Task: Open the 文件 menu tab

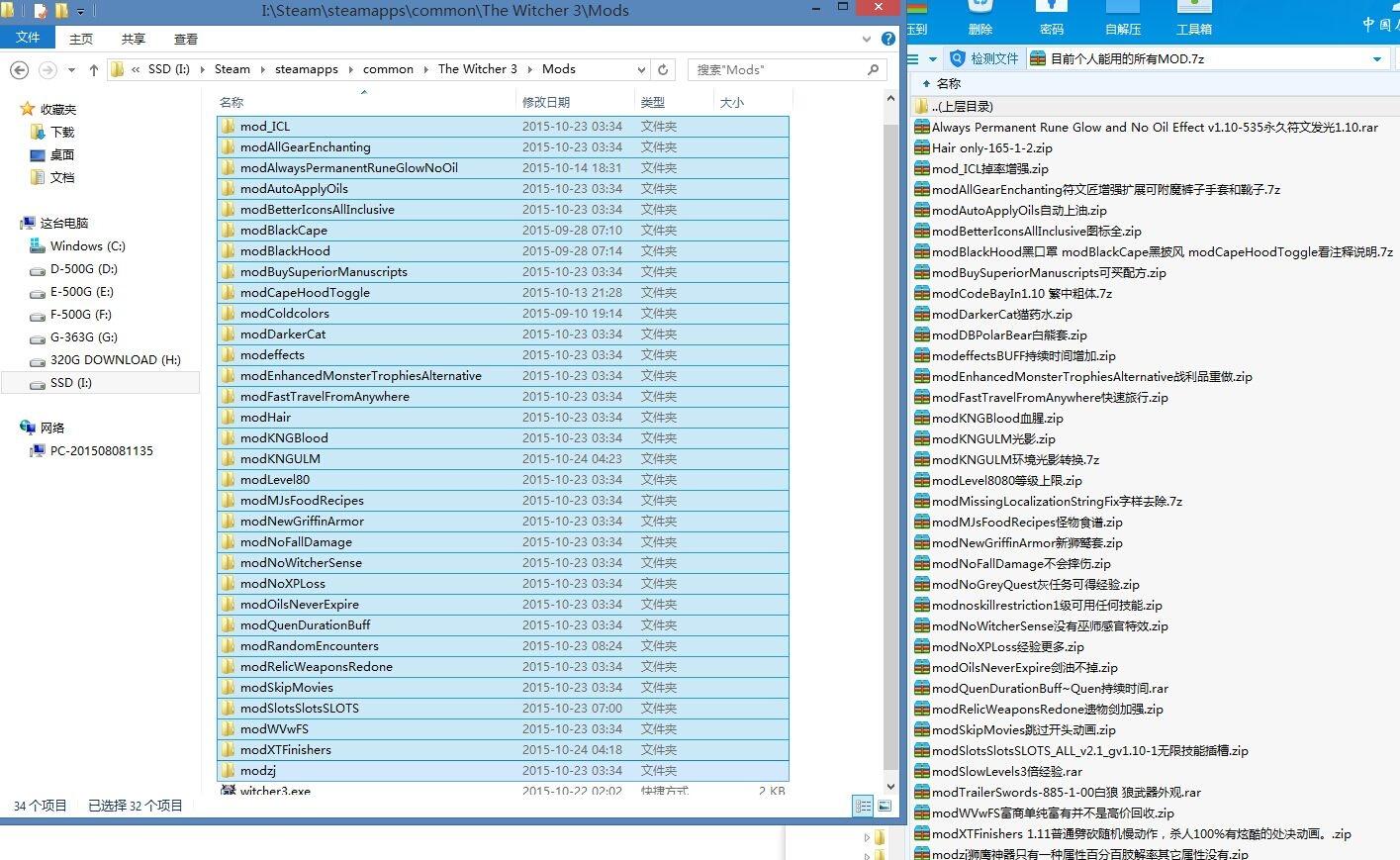Action: click(x=28, y=38)
